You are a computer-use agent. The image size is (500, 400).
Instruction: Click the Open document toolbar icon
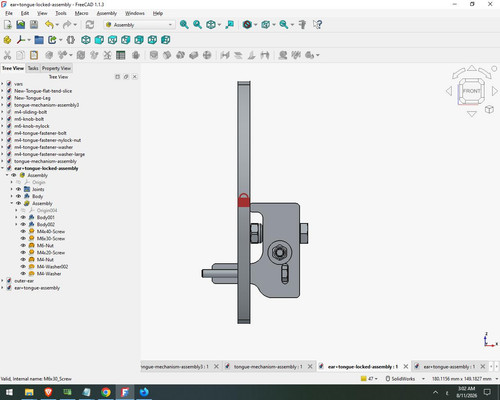click(21, 25)
